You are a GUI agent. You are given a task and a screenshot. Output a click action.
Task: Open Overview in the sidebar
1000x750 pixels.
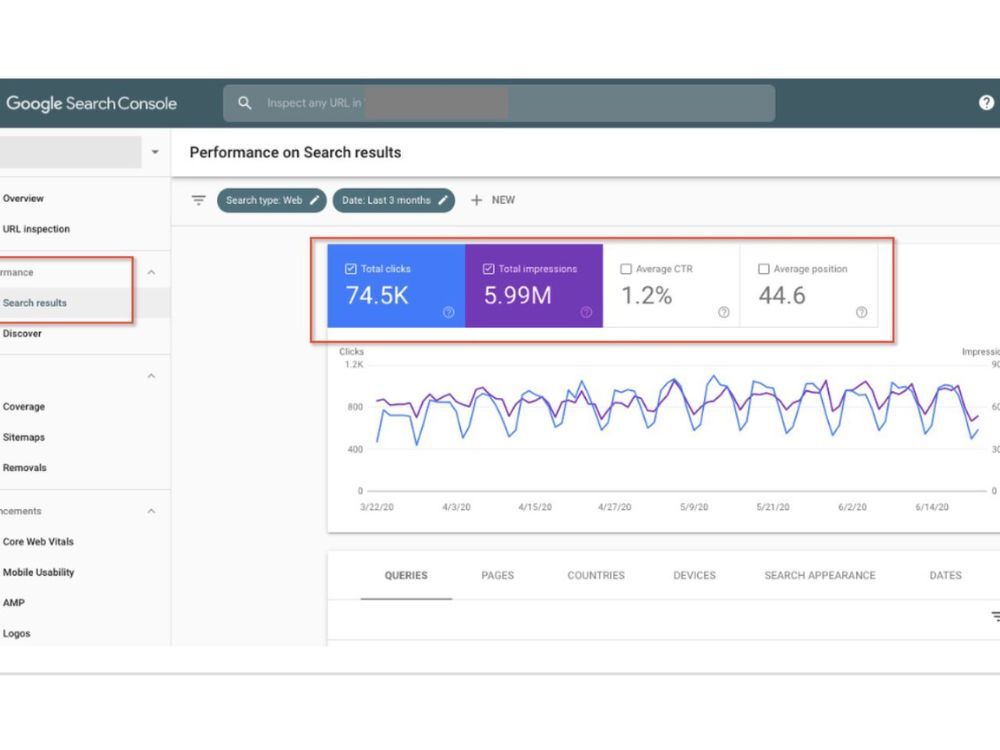pos(23,198)
